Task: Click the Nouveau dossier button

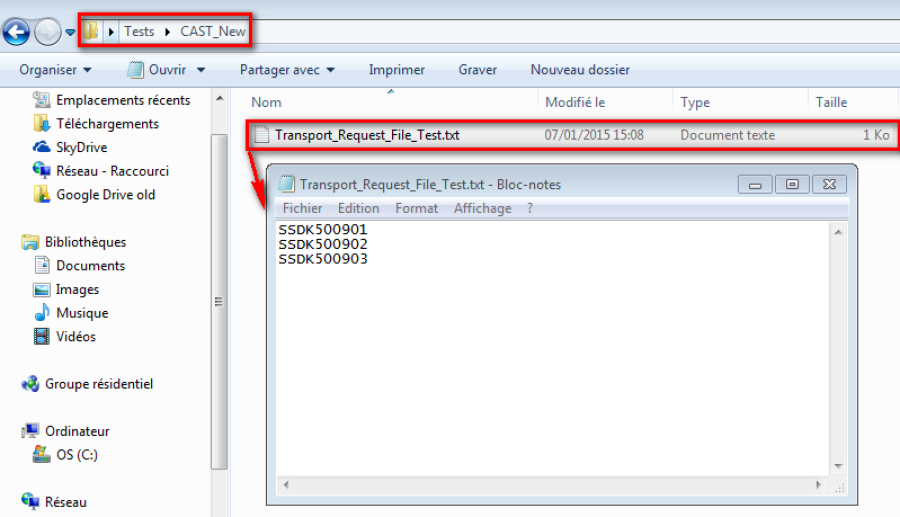Action: coord(580,70)
